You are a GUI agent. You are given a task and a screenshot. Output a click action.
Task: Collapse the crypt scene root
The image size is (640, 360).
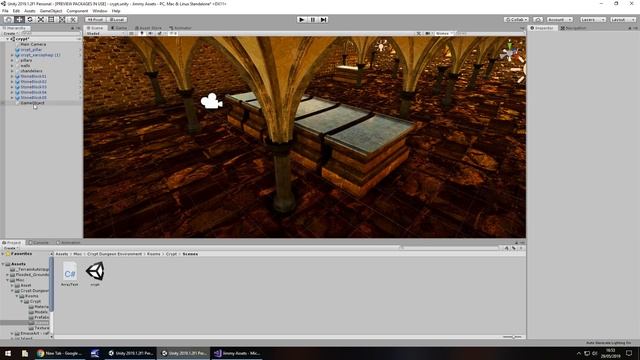click(x=7, y=39)
